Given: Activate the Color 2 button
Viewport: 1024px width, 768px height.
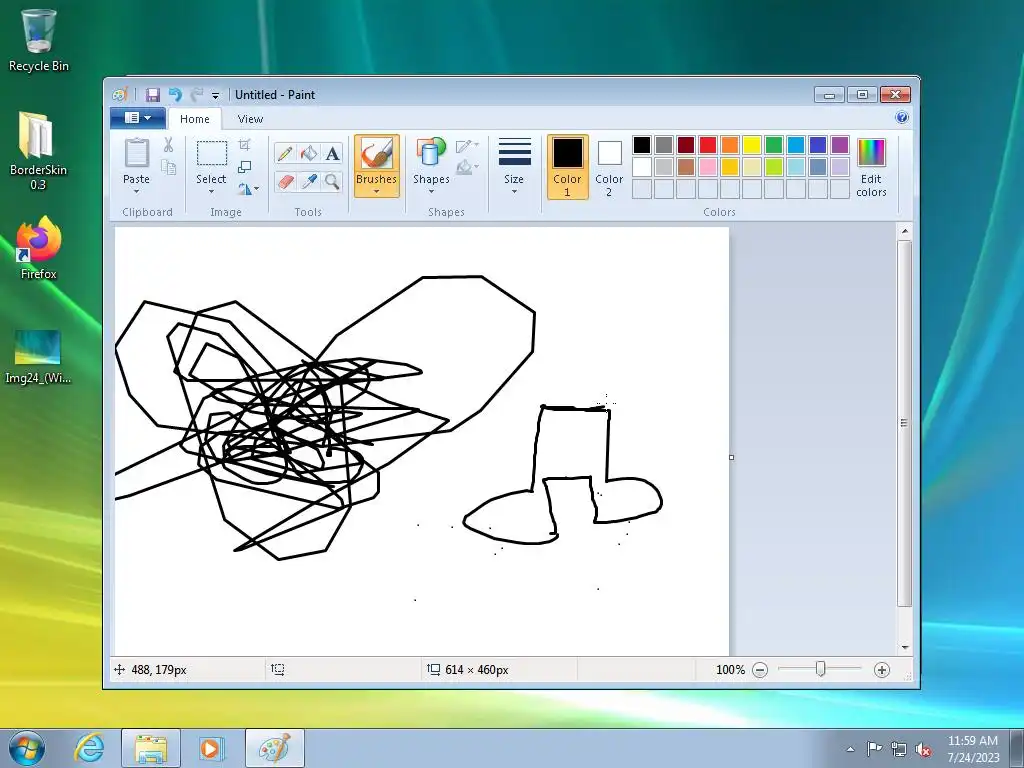Looking at the screenshot, I should click(x=609, y=167).
